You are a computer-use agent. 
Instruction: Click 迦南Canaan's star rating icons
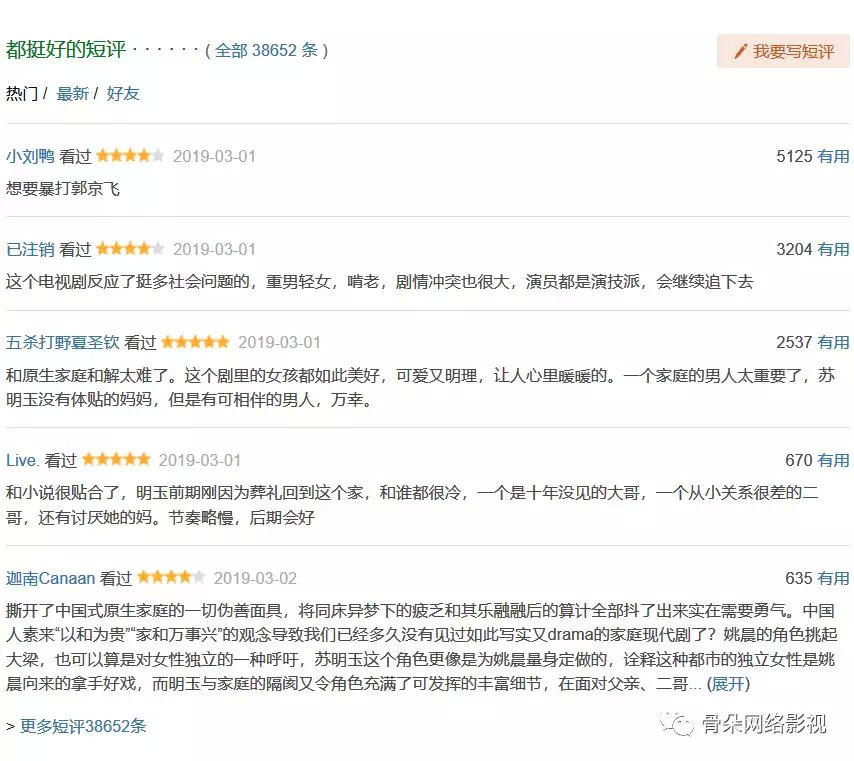pos(171,578)
